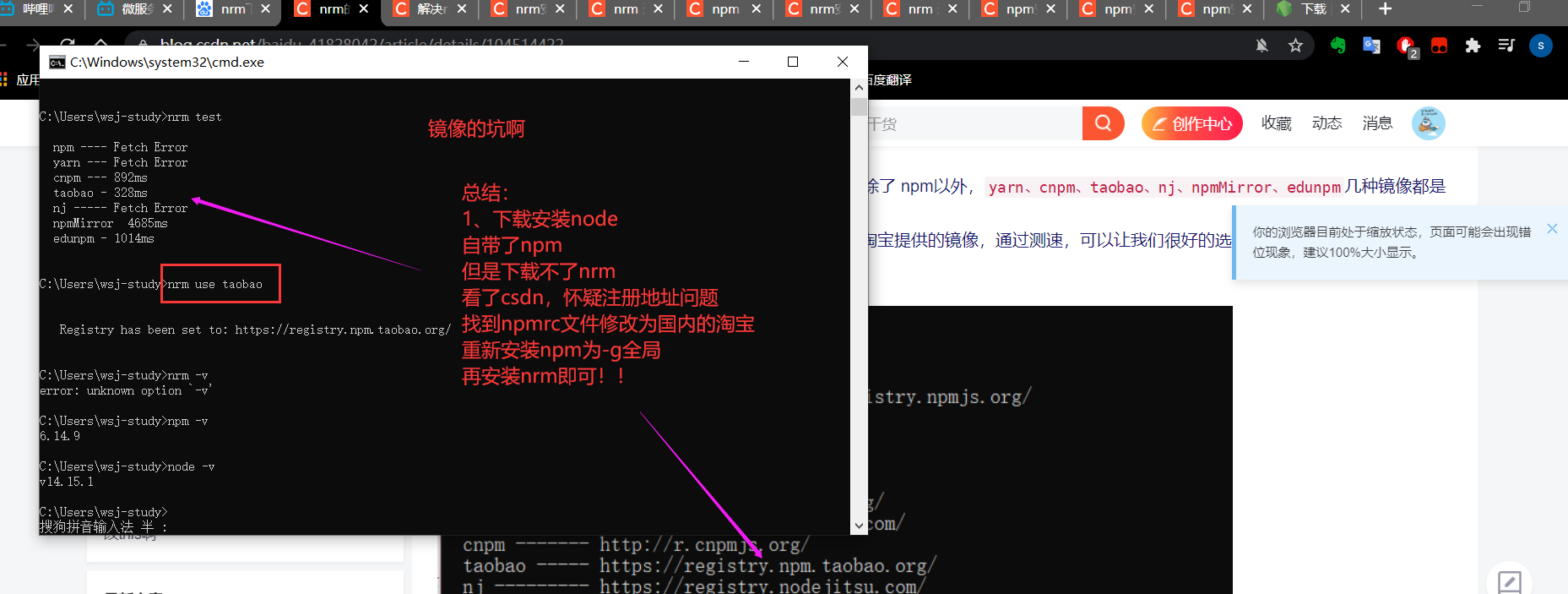Click 'npmMirror 4685ms' line in cmd
1568x594 pixels.
(x=110, y=223)
